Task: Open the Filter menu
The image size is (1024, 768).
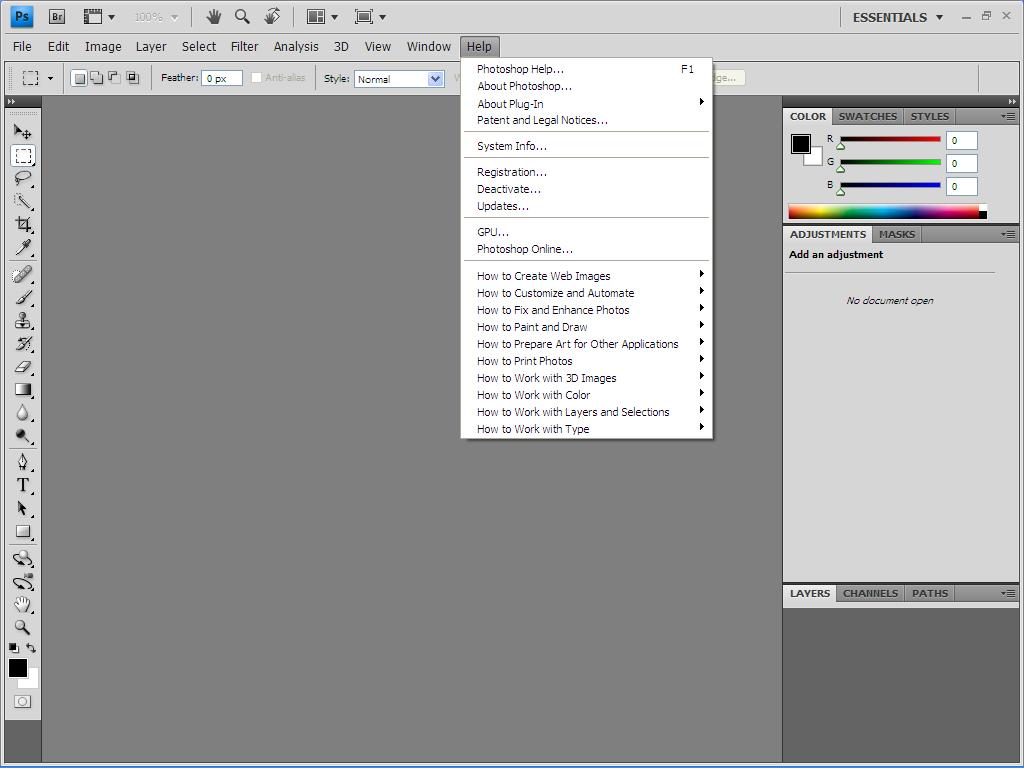Action: tap(244, 46)
